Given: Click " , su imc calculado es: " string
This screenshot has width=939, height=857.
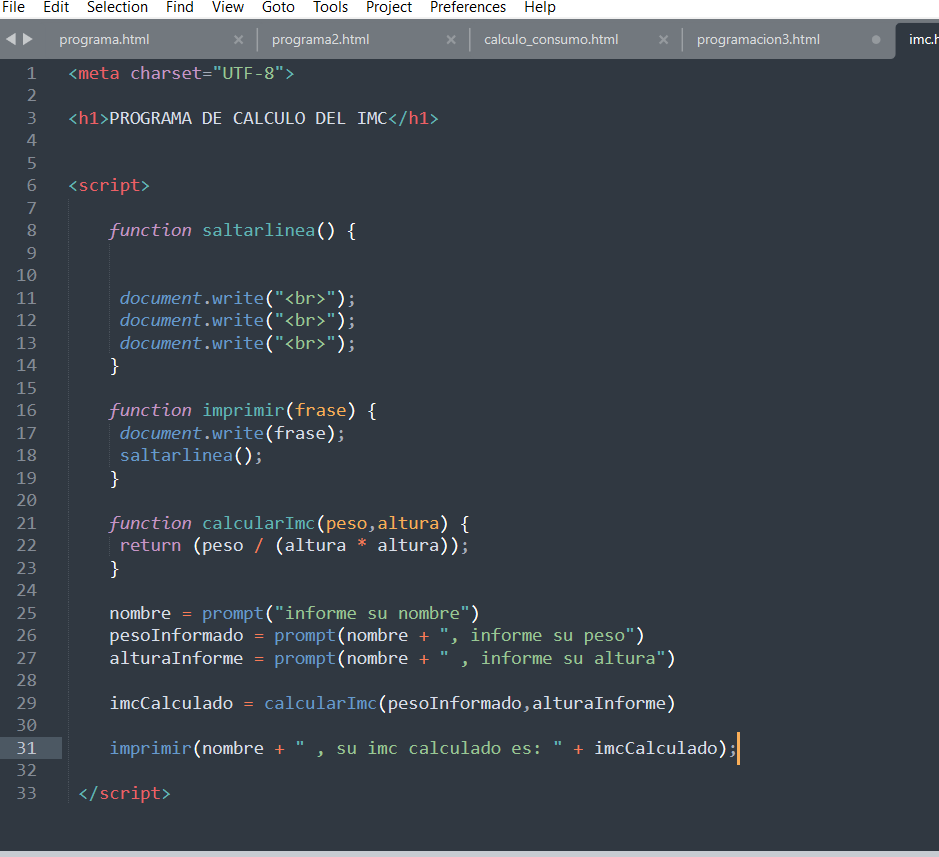Looking at the screenshot, I should [429, 748].
